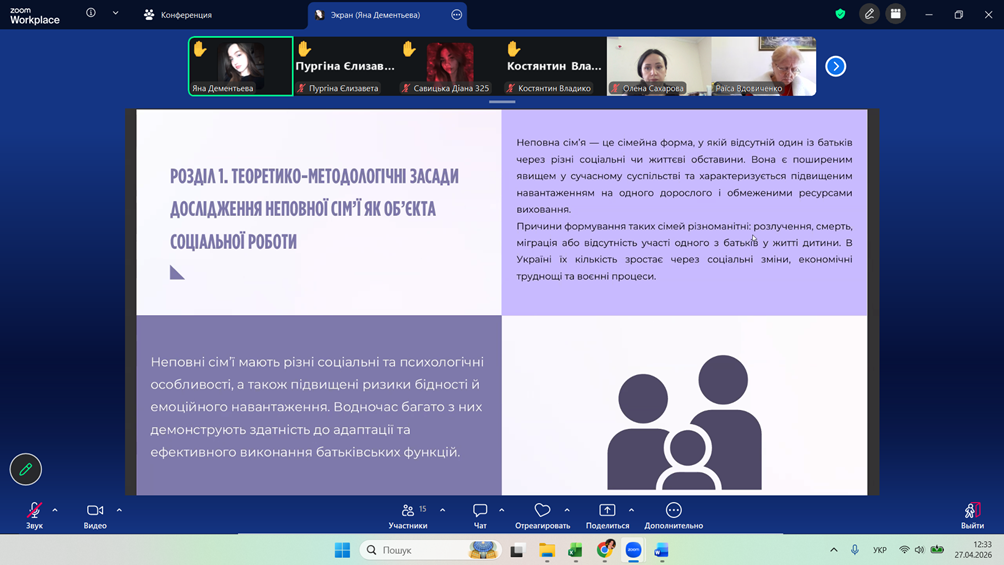Expand the arrow next to Участники
The image size is (1004, 565).
tap(443, 510)
